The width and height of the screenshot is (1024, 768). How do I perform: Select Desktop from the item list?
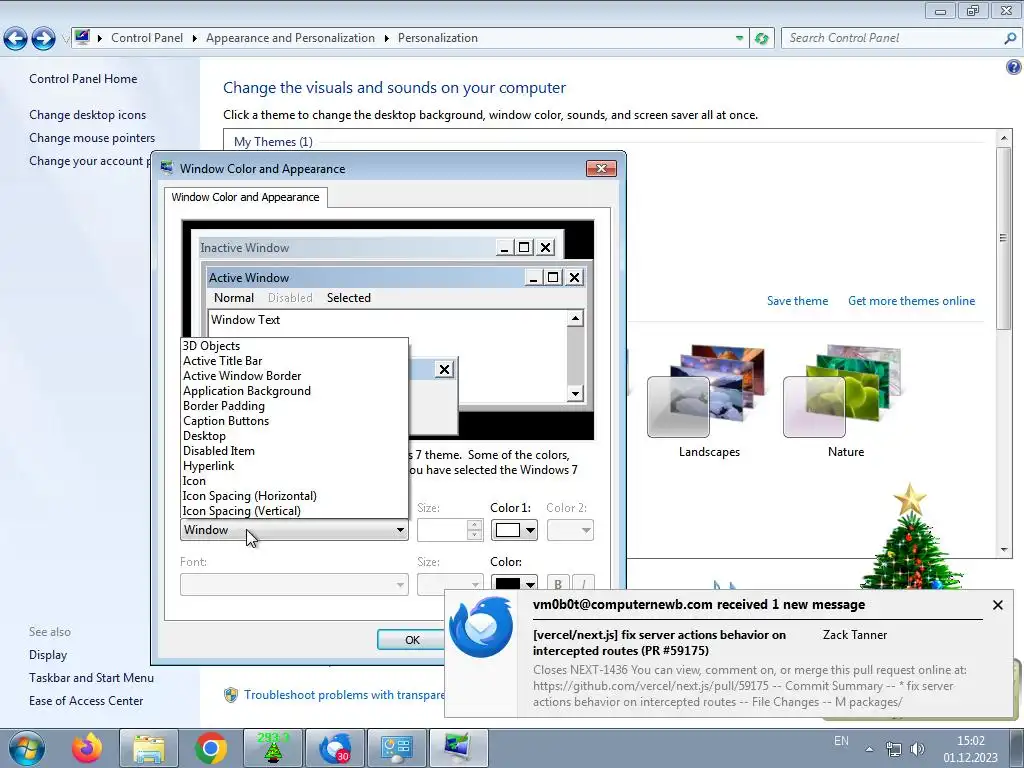tap(294, 436)
